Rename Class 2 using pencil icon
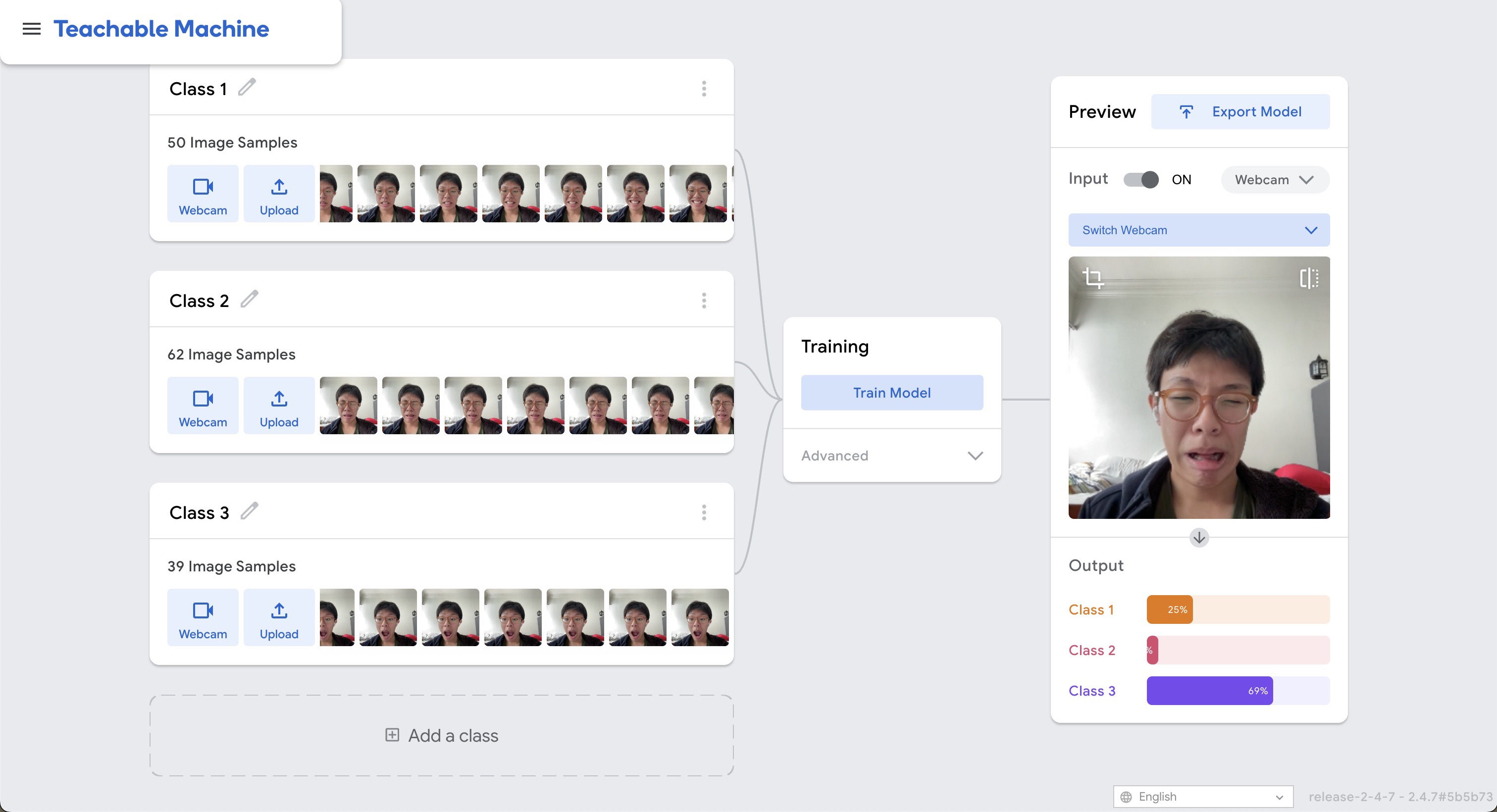 point(249,300)
